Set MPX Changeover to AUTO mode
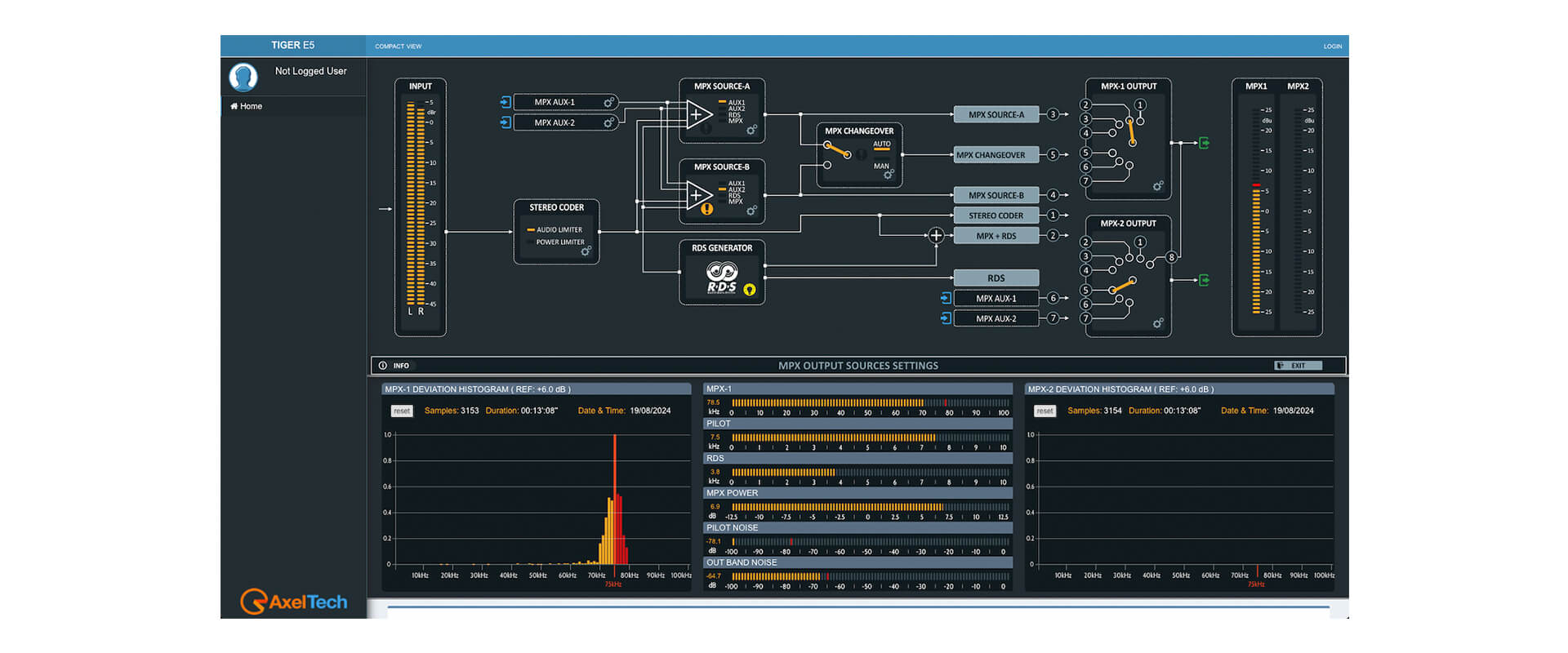Image resolution: width=1568 pixels, height=653 pixels. pyautogui.click(x=882, y=144)
